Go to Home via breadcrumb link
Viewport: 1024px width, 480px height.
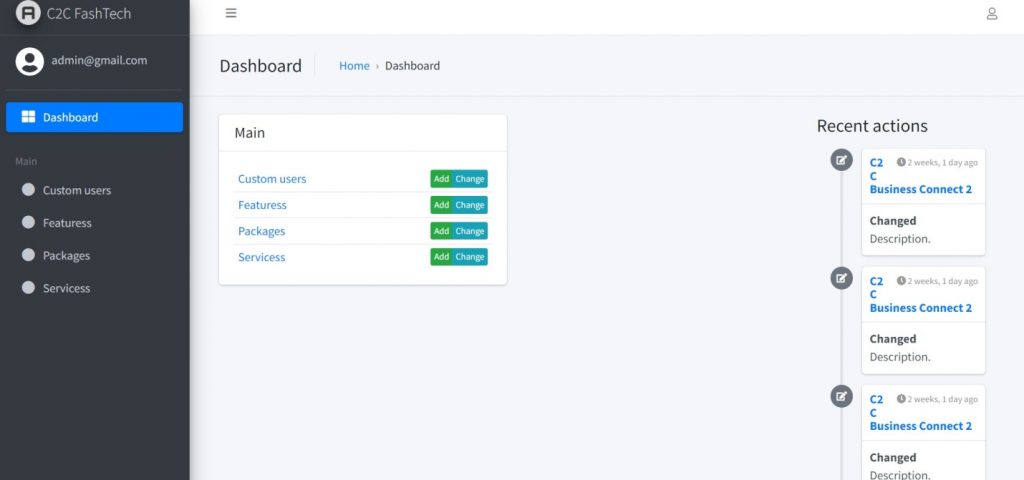tap(354, 66)
